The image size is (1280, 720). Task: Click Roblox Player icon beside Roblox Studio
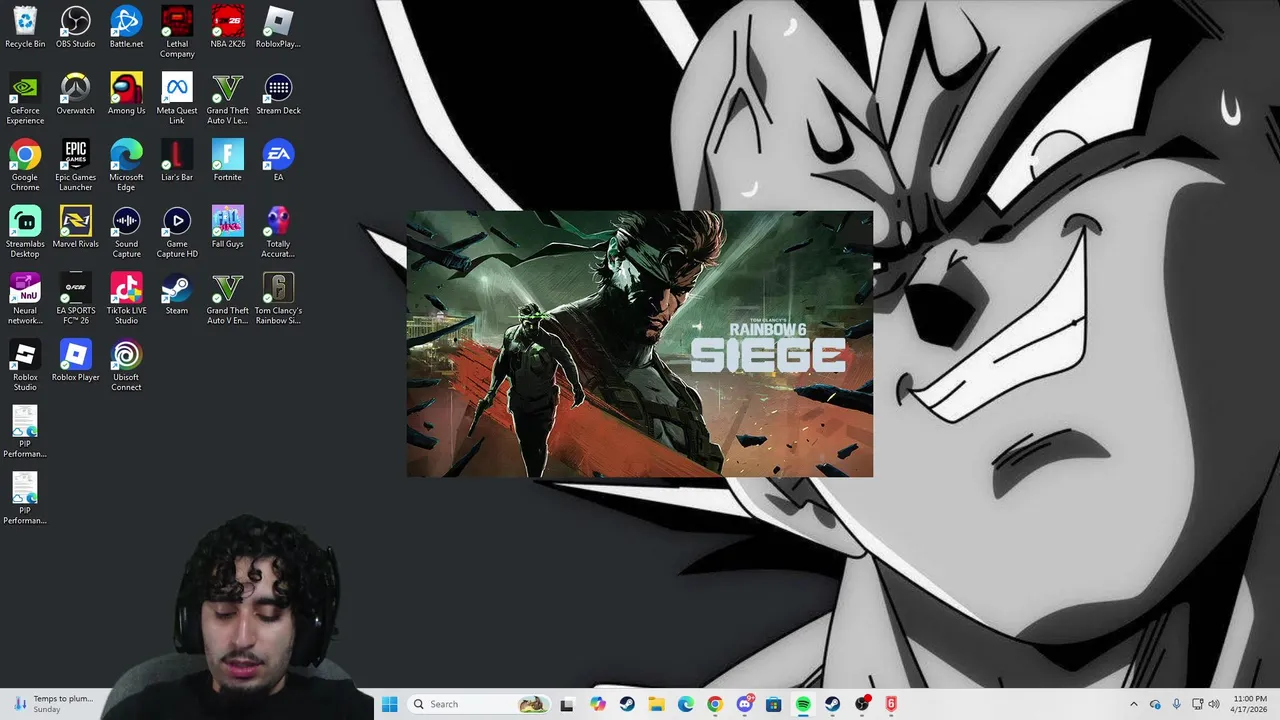point(75,360)
